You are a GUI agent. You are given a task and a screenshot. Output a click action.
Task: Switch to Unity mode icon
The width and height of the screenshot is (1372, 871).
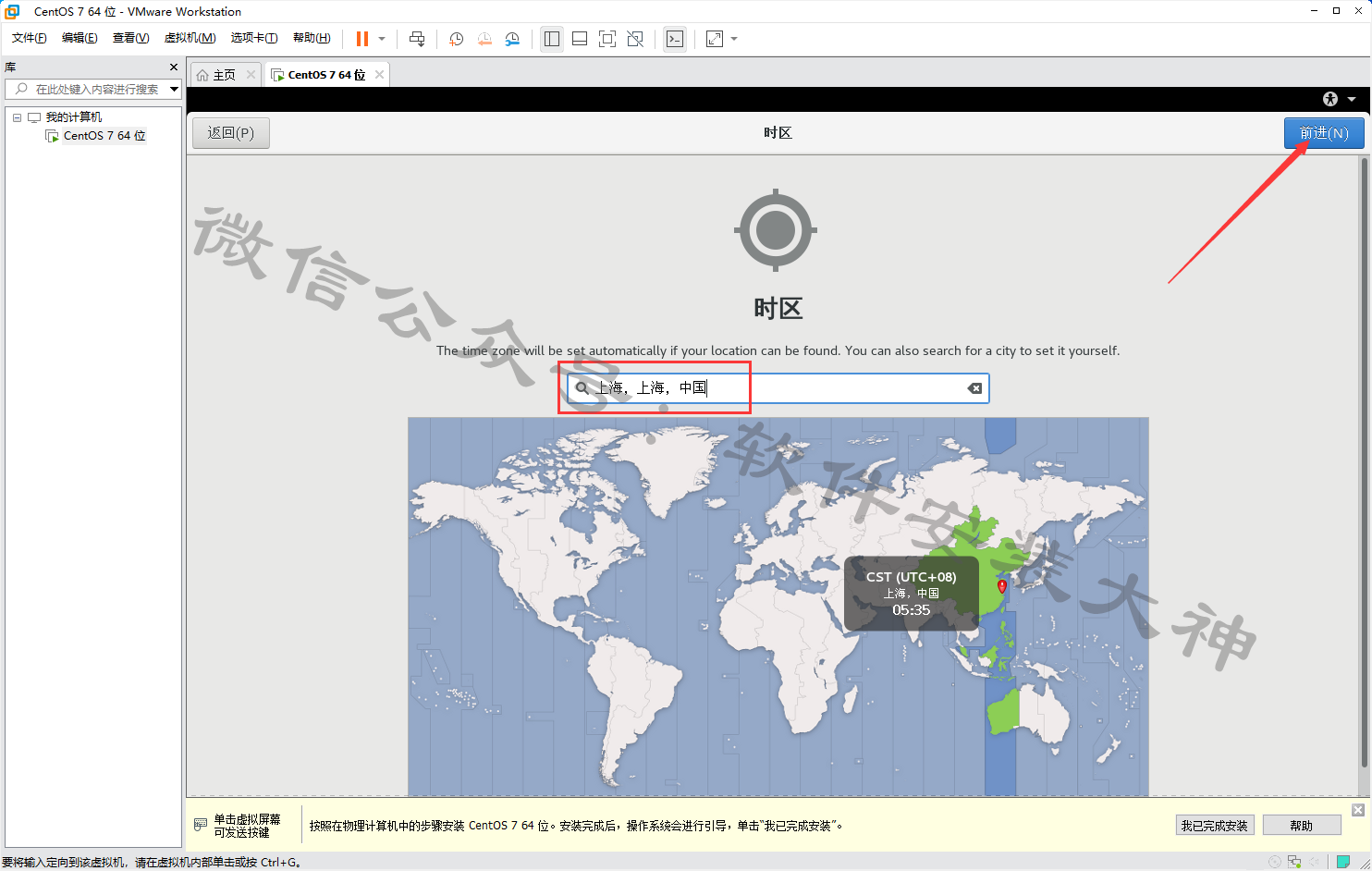[x=635, y=39]
